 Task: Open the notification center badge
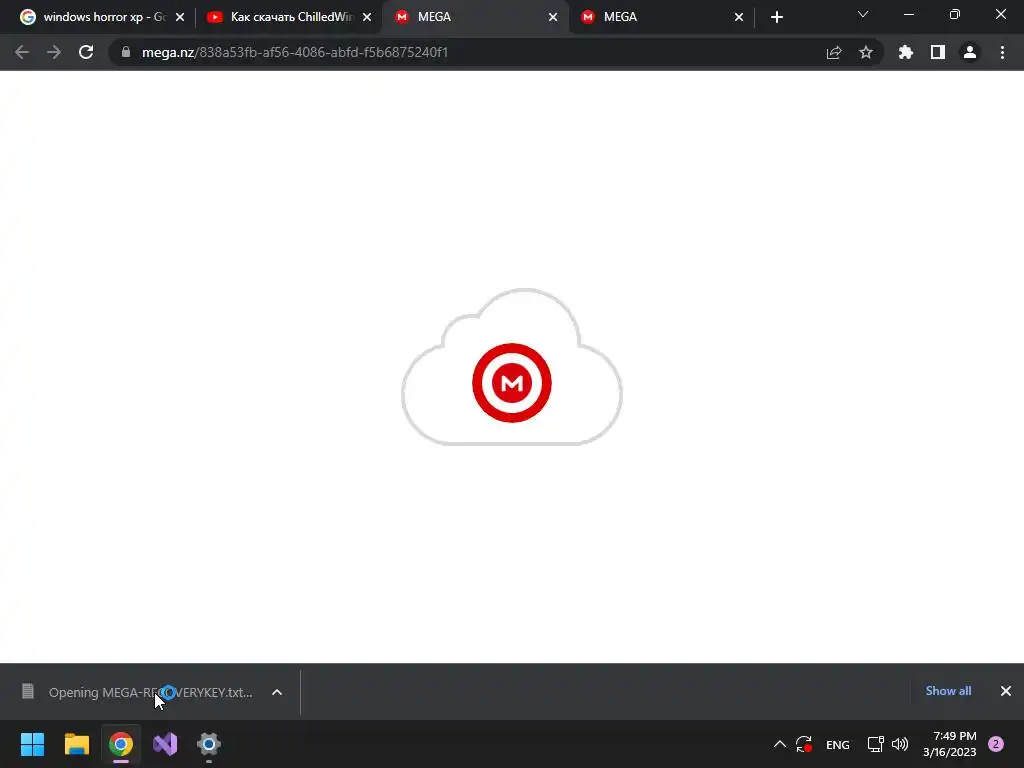[996, 744]
